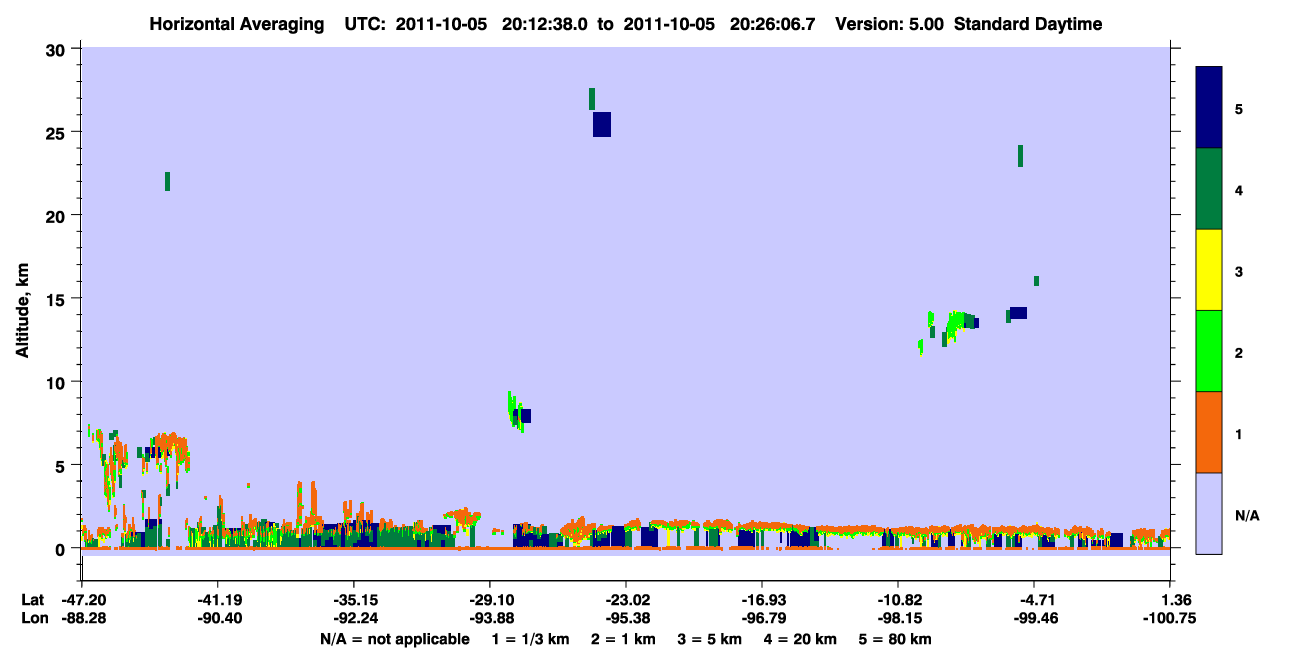Click the orange level 1 color swatch
This screenshot has height=667, width=1300.
point(1209,432)
